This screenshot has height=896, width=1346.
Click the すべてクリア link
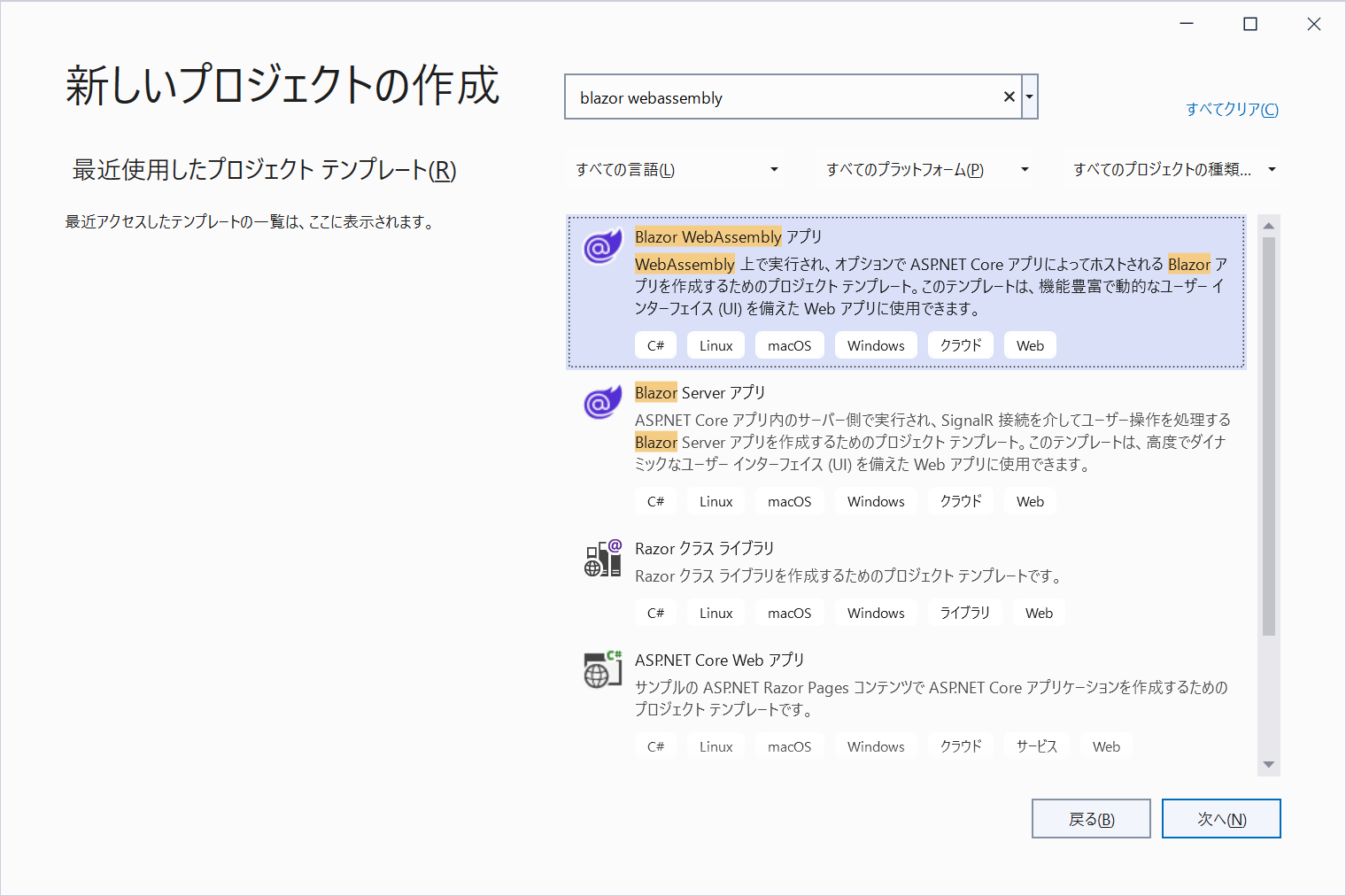tap(1231, 109)
